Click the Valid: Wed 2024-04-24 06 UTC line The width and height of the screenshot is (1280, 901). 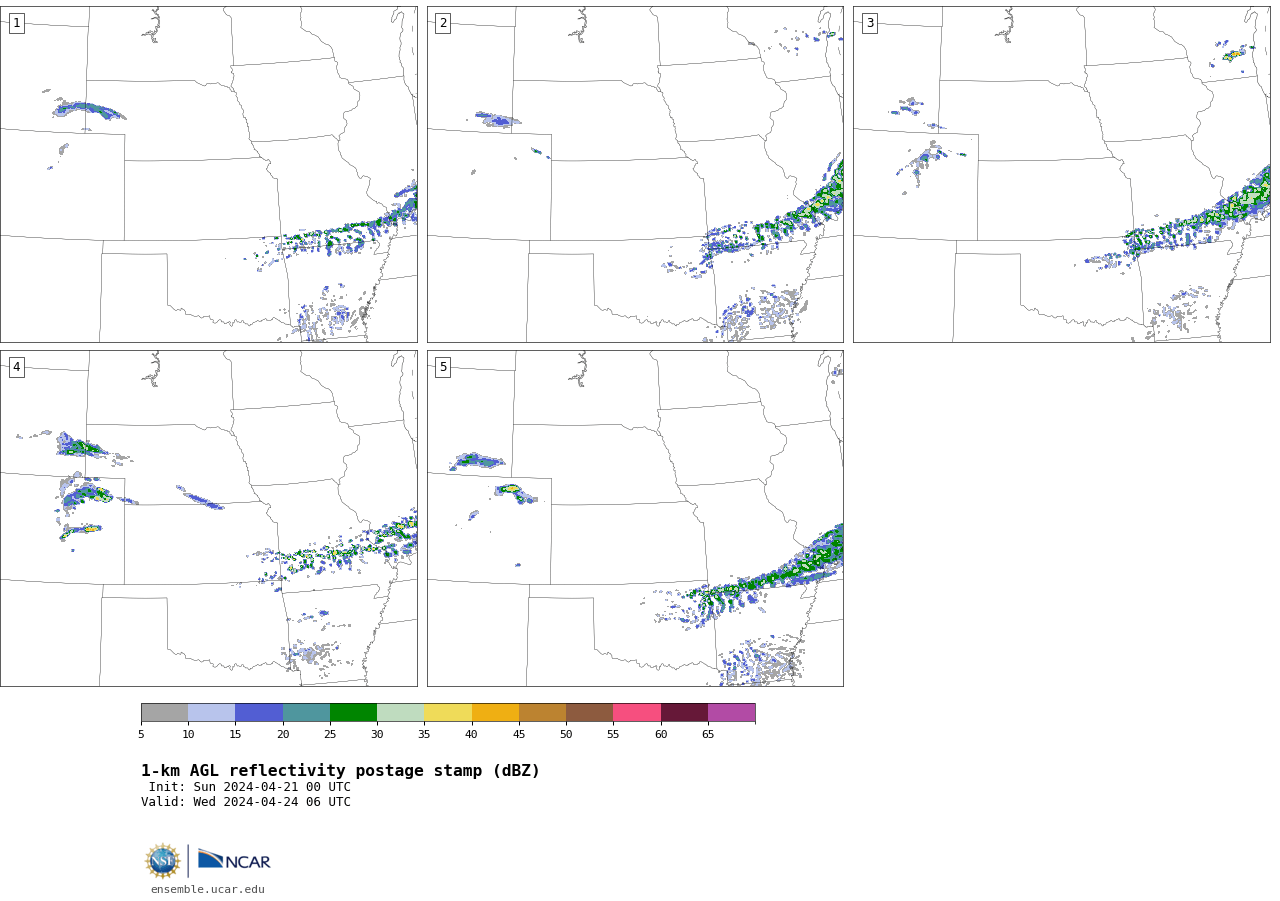pyautogui.click(x=246, y=802)
